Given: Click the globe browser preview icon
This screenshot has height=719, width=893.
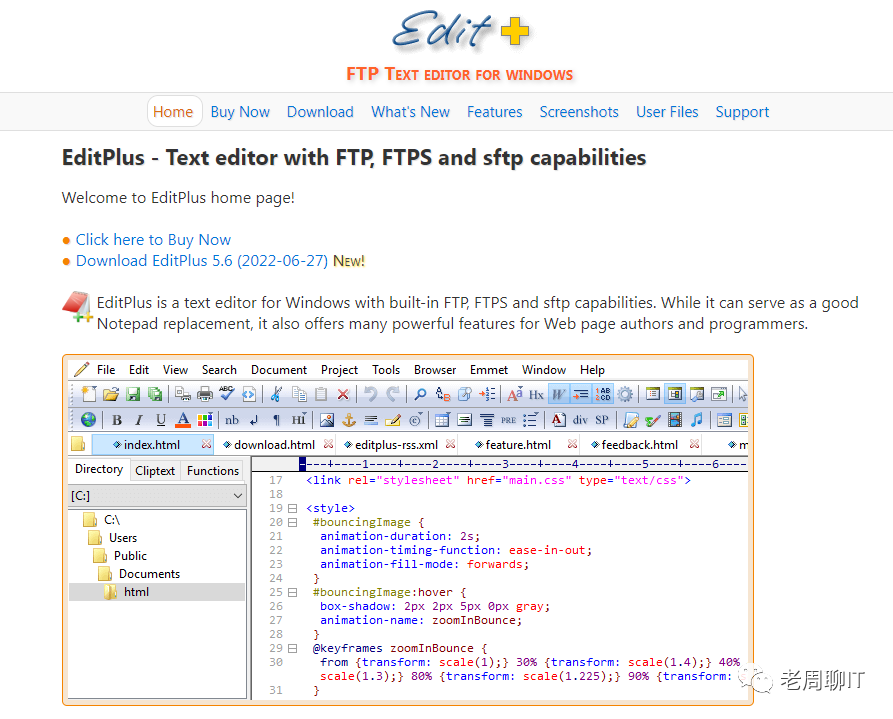Looking at the screenshot, I should pos(88,420).
